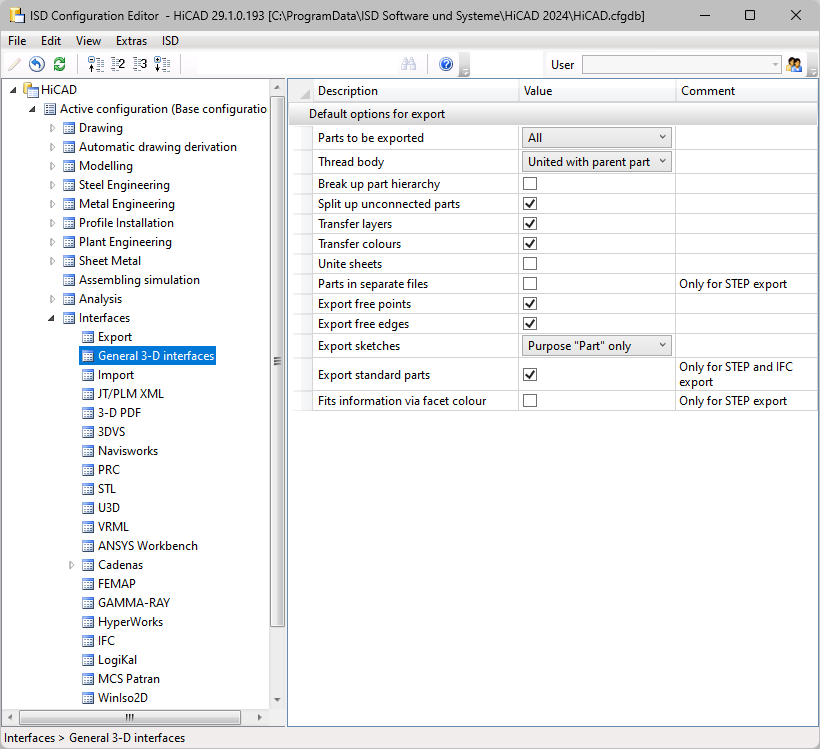The width and height of the screenshot is (820, 749).
Task: Select the GAMMA-RAY tree item
Action: pyautogui.click(x=134, y=603)
